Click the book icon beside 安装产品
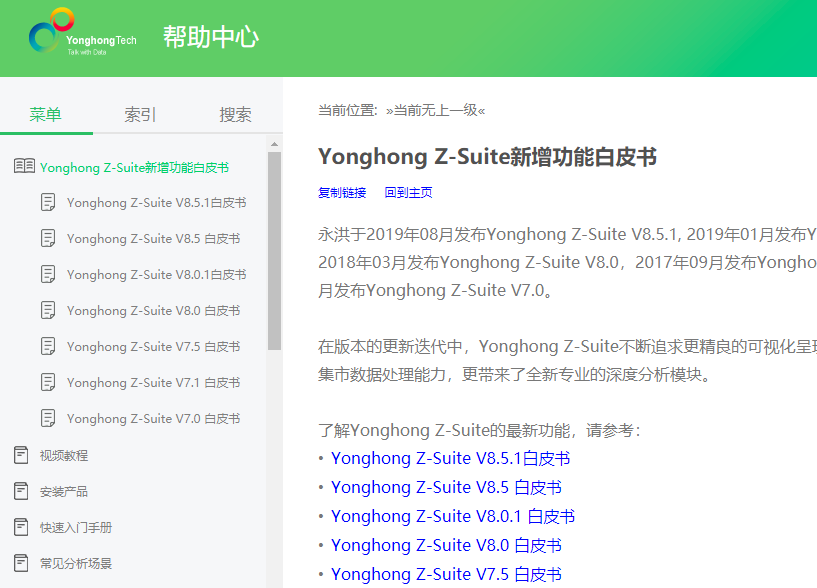The image size is (817, 588). (21, 491)
